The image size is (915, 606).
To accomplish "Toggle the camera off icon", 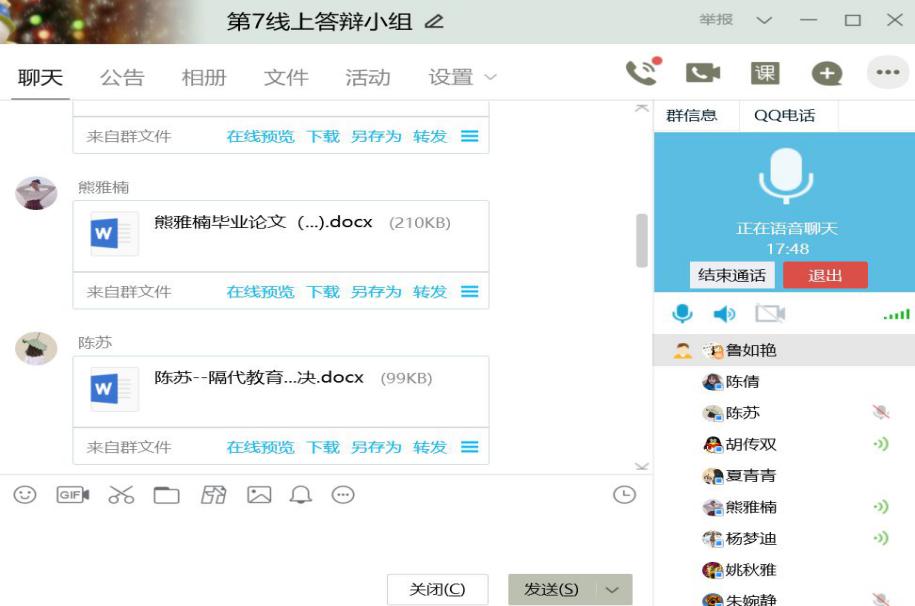I will tap(769, 314).
